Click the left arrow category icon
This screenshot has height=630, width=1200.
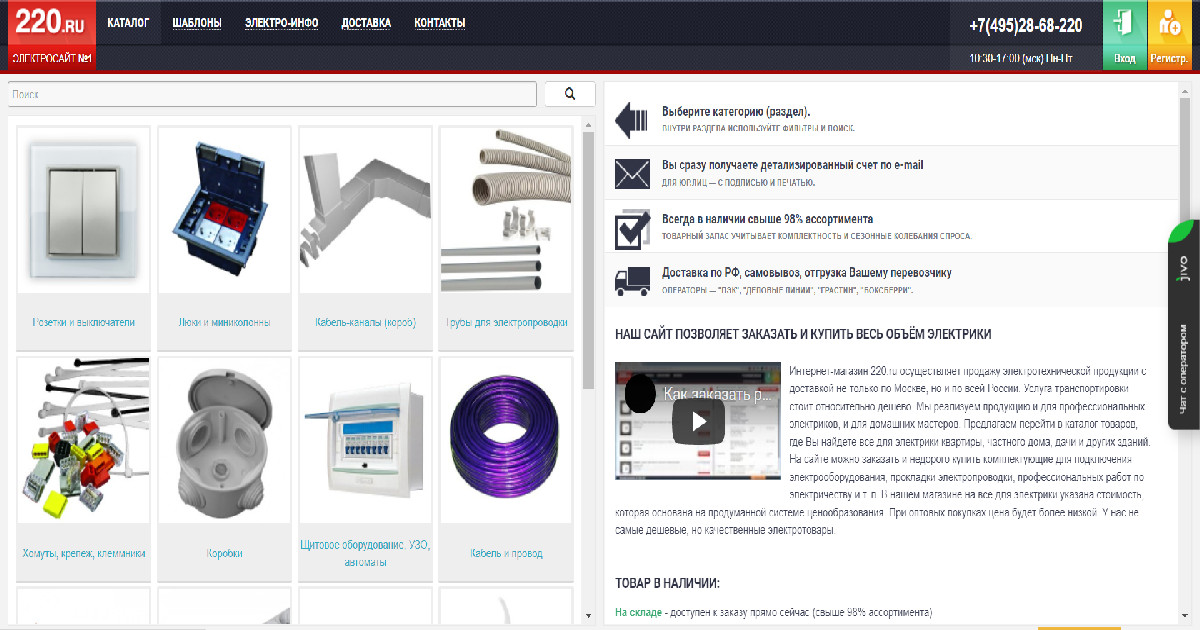click(x=632, y=121)
